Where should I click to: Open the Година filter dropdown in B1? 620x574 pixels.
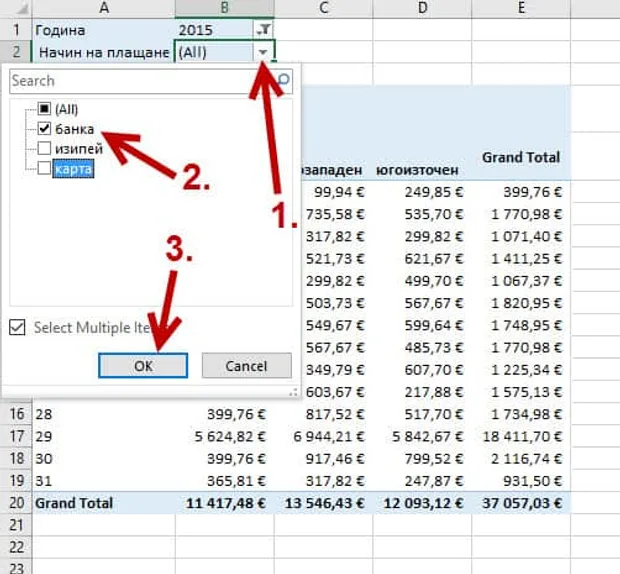click(x=263, y=30)
